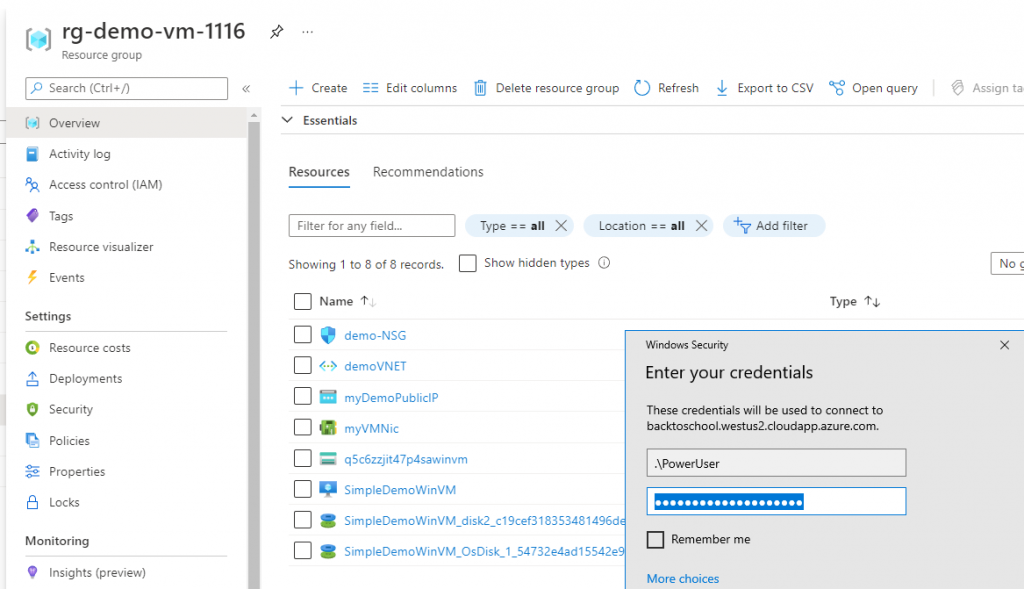1024x589 pixels.
Task: Sort by the Name column header
Action: (x=336, y=301)
